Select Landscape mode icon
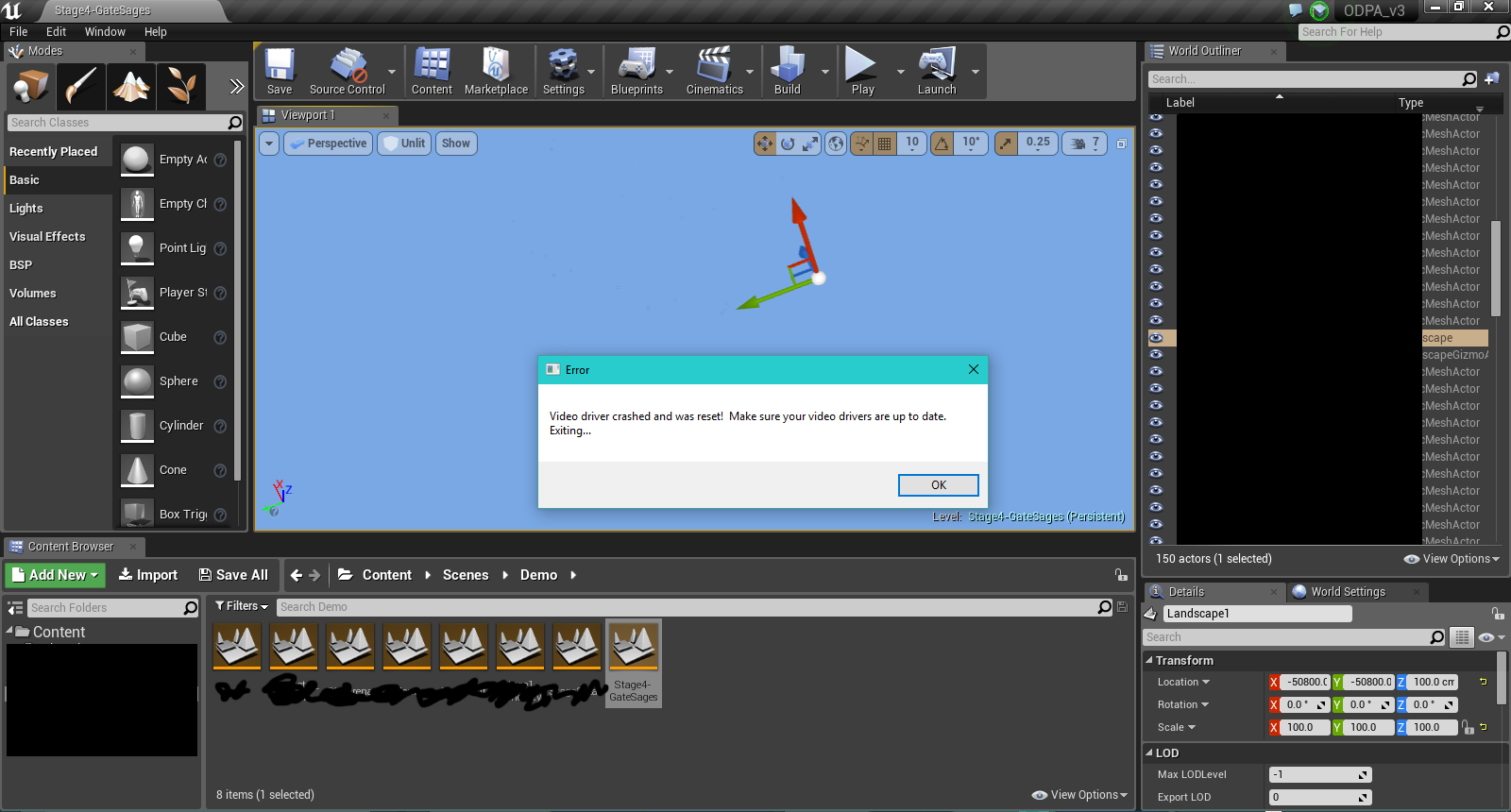The width and height of the screenshot is (1511, 812). [130, 87]
